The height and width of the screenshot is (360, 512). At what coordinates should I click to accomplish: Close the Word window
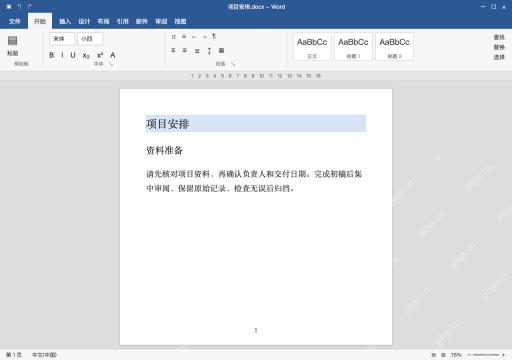click(504, 7)
